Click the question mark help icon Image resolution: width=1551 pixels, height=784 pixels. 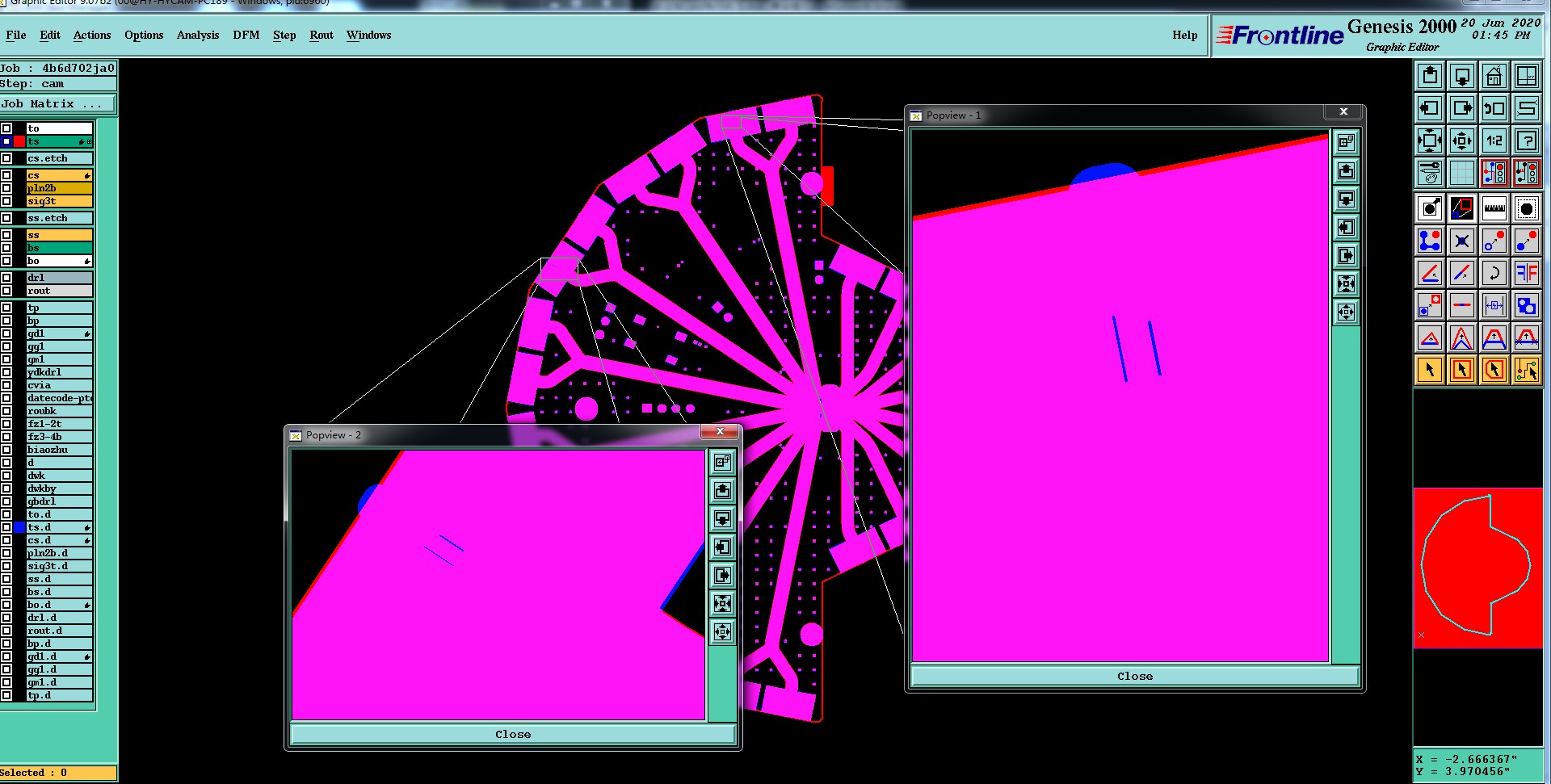click(x=1526, y=140)
